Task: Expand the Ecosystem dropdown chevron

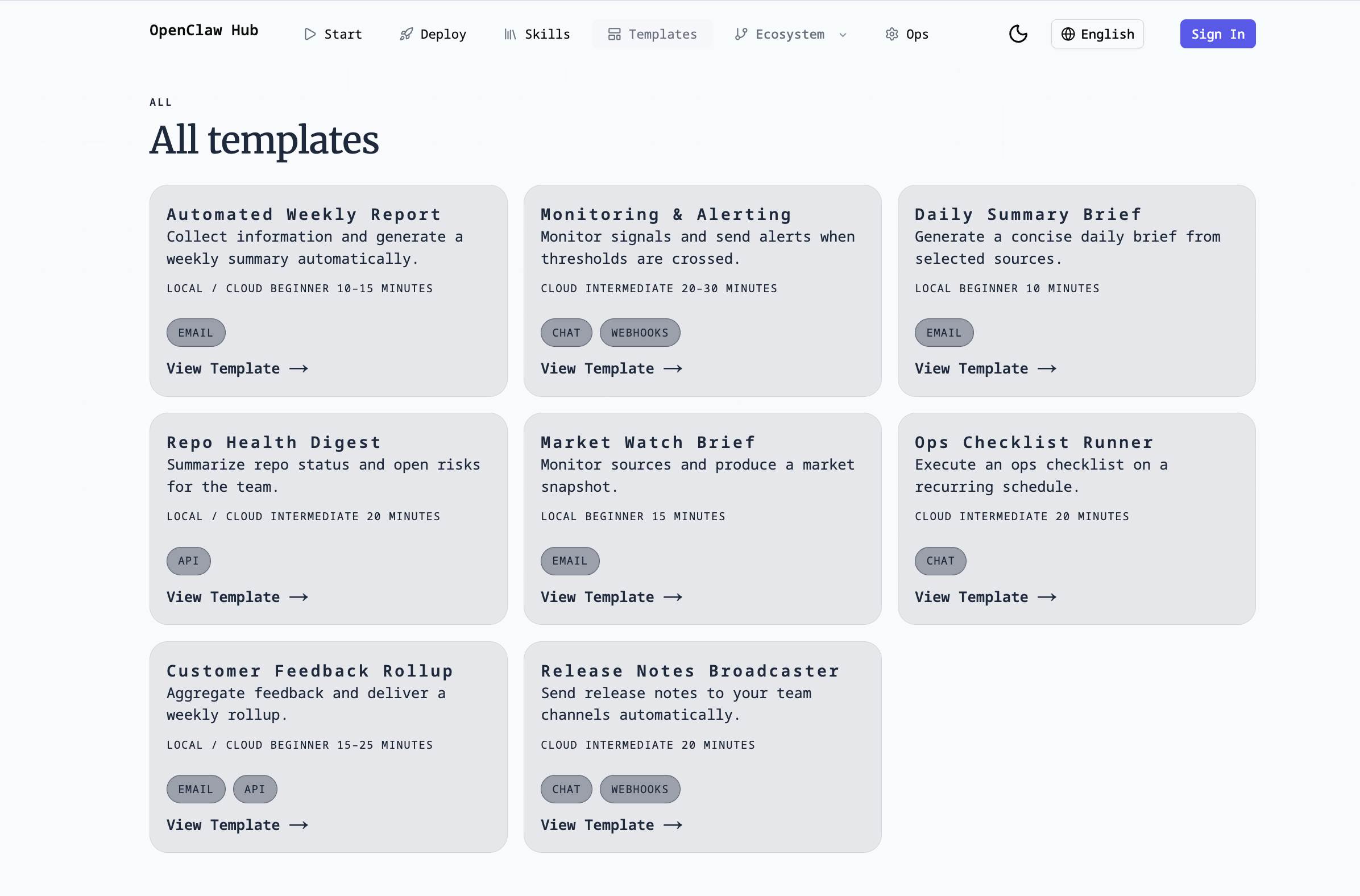Action: 843,35
